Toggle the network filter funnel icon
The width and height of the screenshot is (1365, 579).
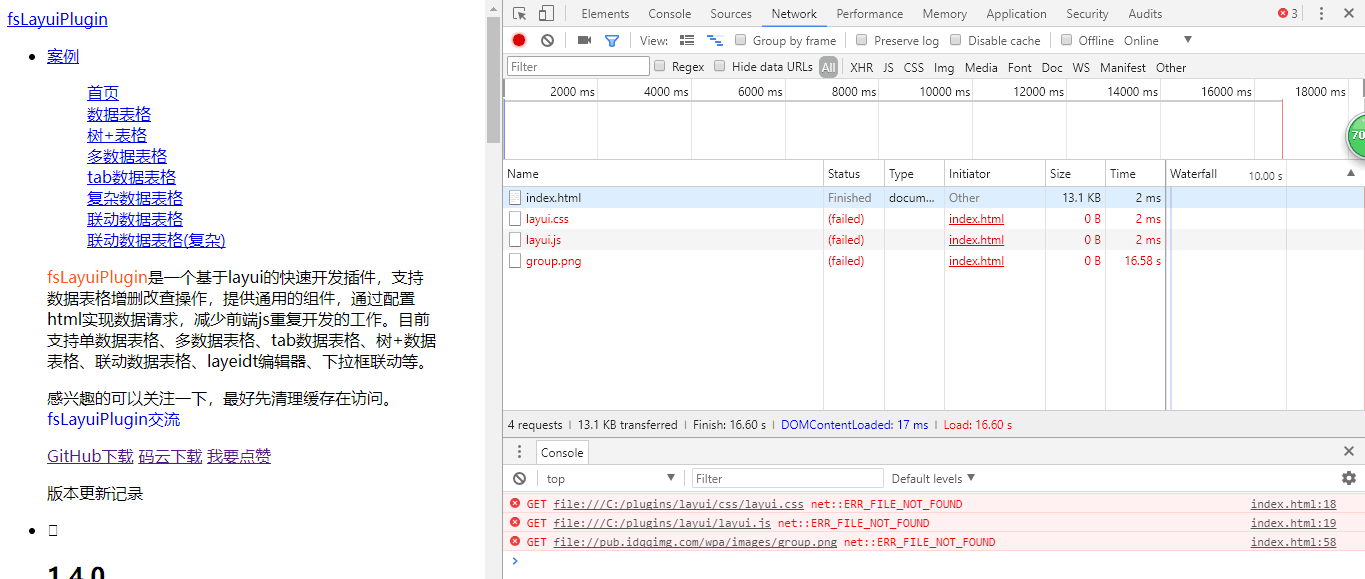[612, 41]
